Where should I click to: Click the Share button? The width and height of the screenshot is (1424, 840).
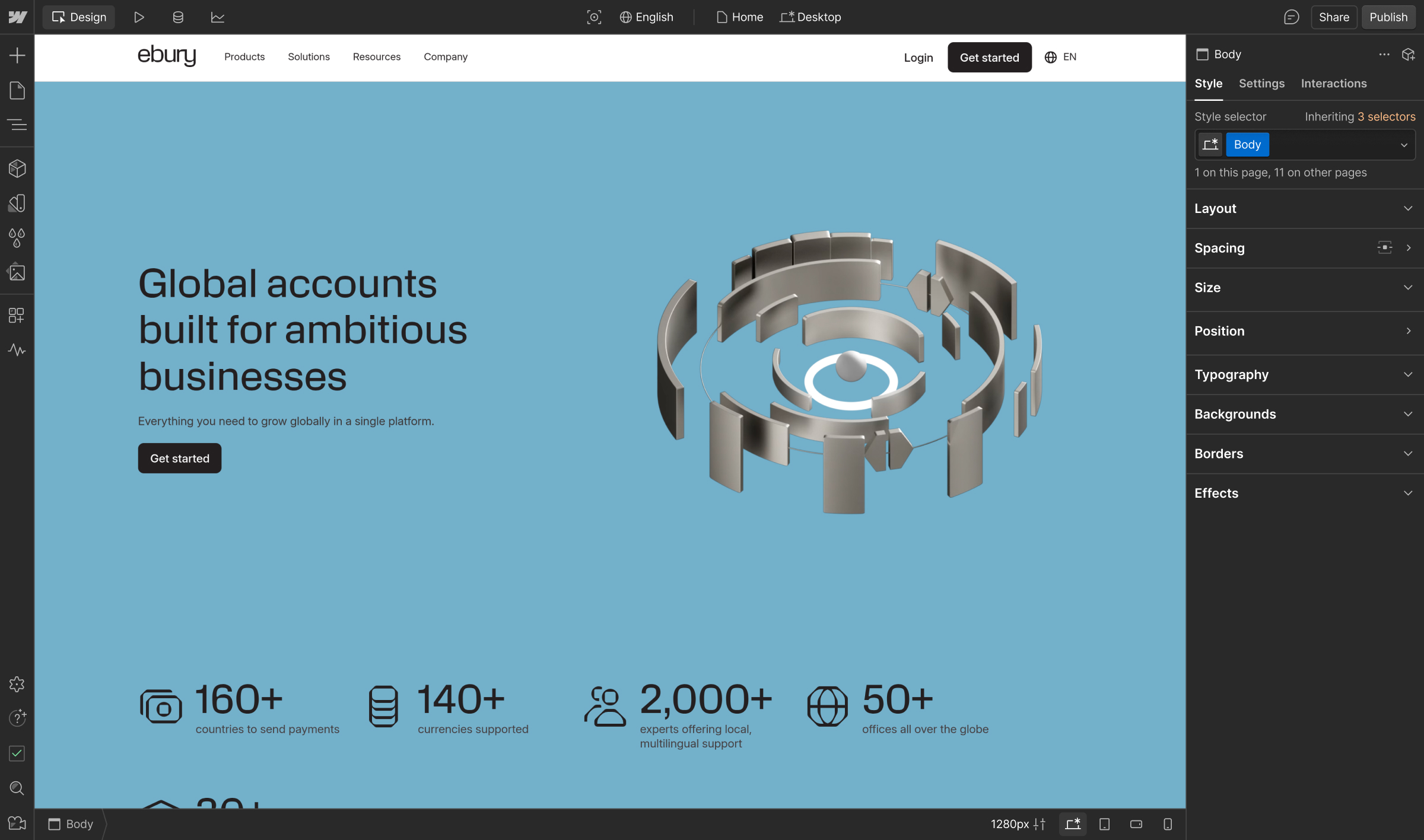[1334, 17]
